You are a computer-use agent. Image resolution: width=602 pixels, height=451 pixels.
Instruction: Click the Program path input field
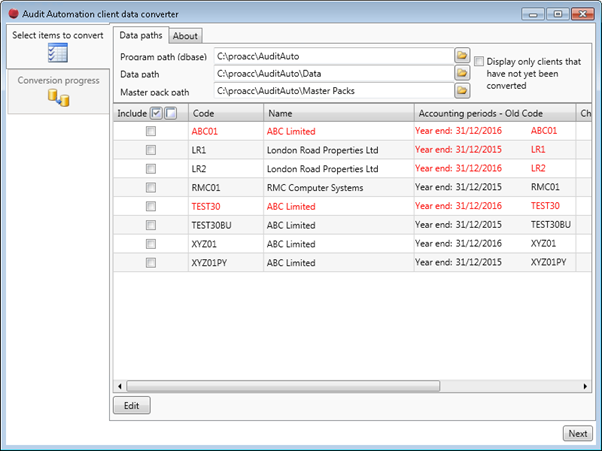tap(333, 56)
